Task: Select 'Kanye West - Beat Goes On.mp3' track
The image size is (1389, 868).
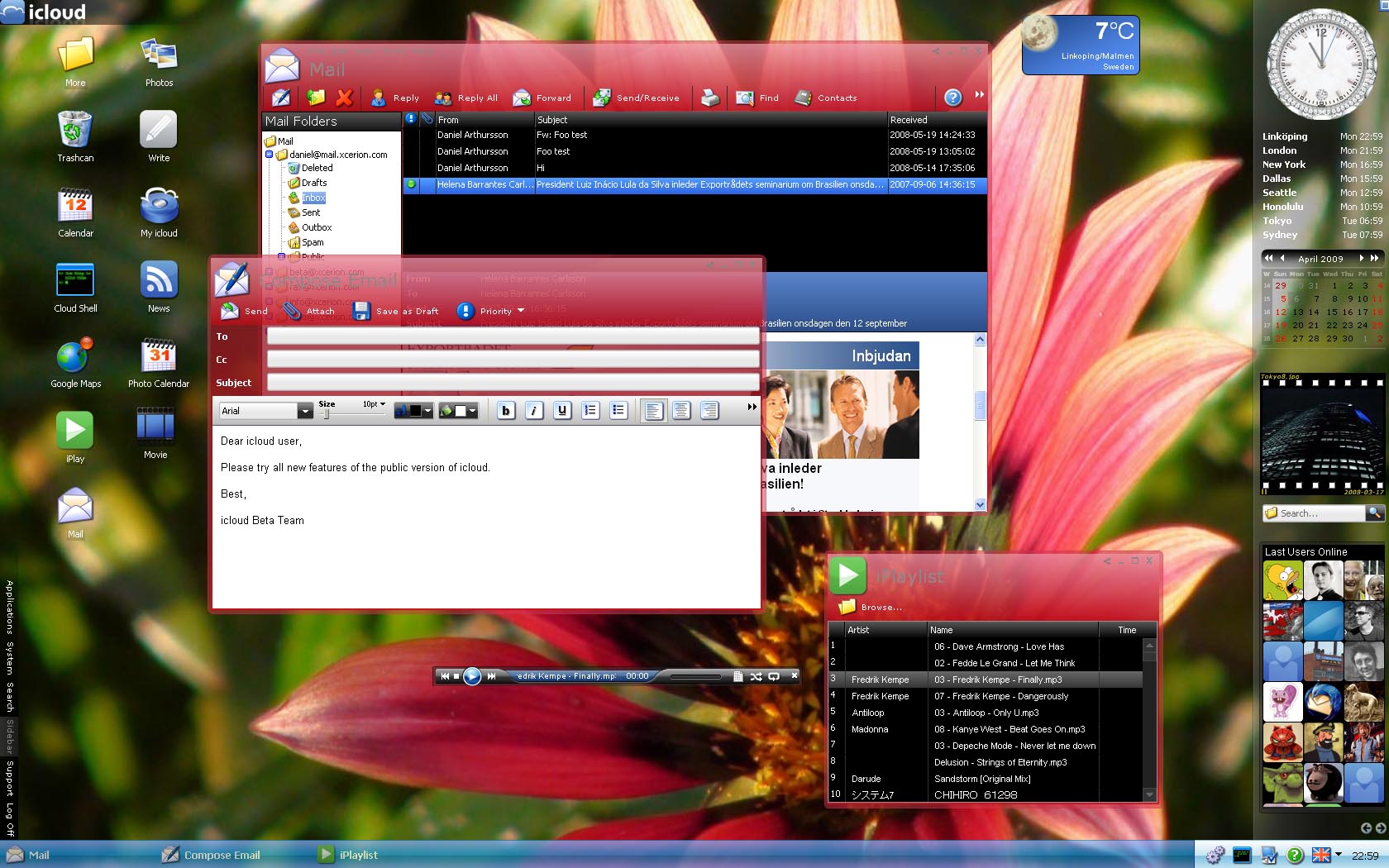Action: (985, 729)
